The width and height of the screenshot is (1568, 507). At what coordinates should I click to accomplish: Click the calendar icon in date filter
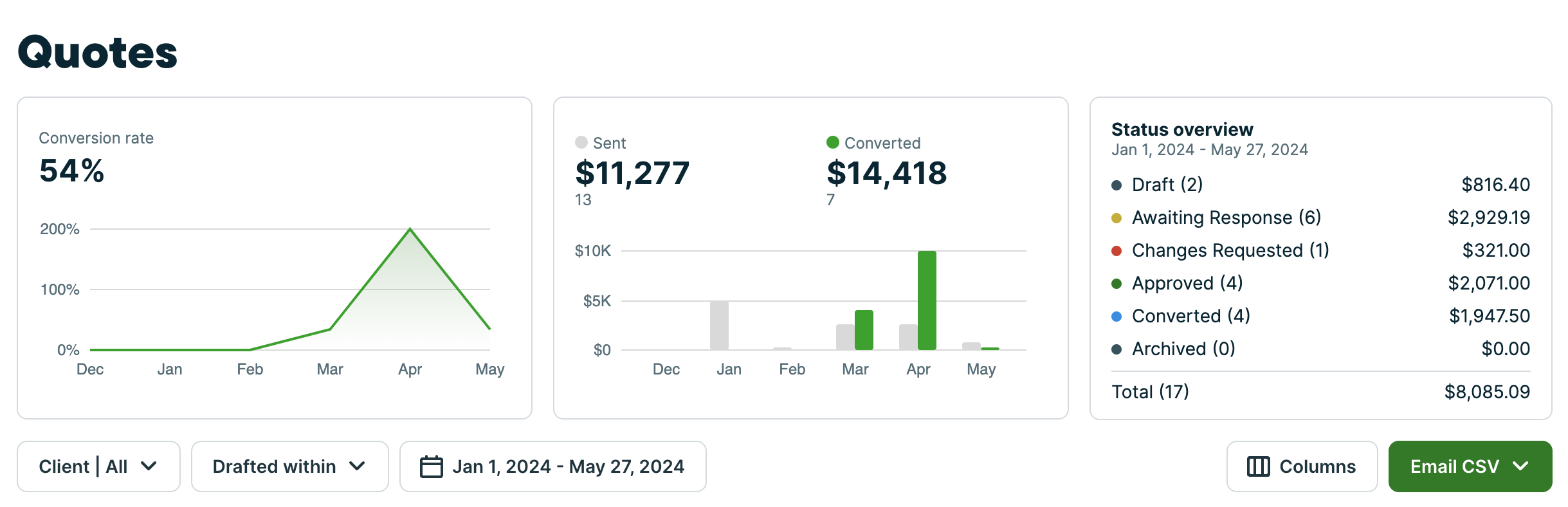point(431,466)
